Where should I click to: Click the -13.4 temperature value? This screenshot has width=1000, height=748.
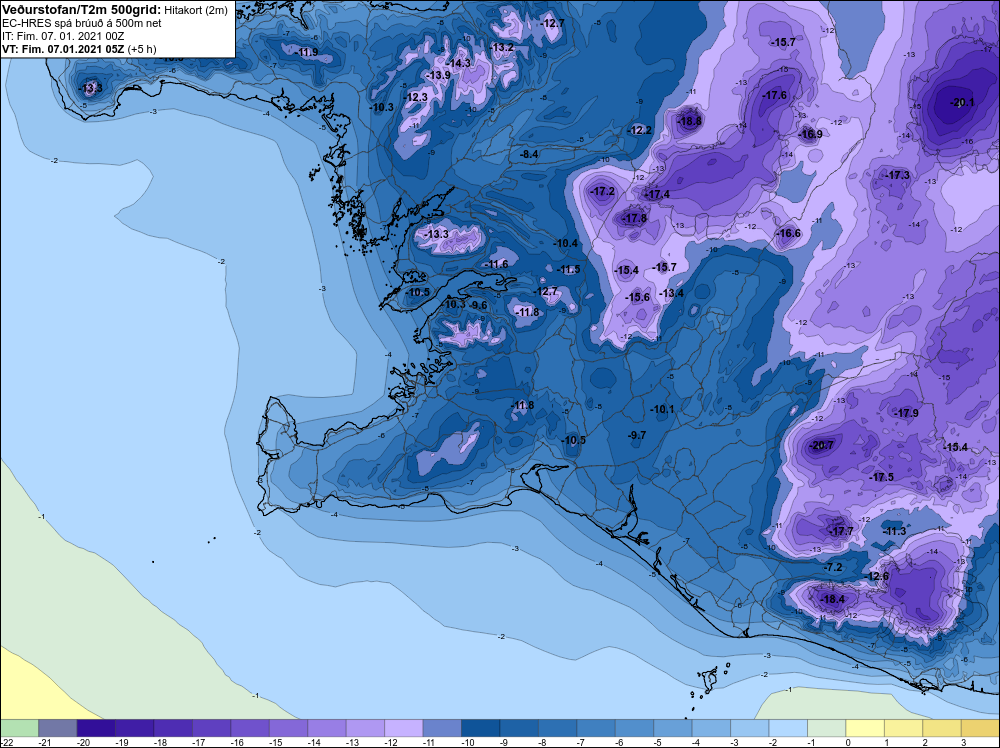(x=672, y=293)
